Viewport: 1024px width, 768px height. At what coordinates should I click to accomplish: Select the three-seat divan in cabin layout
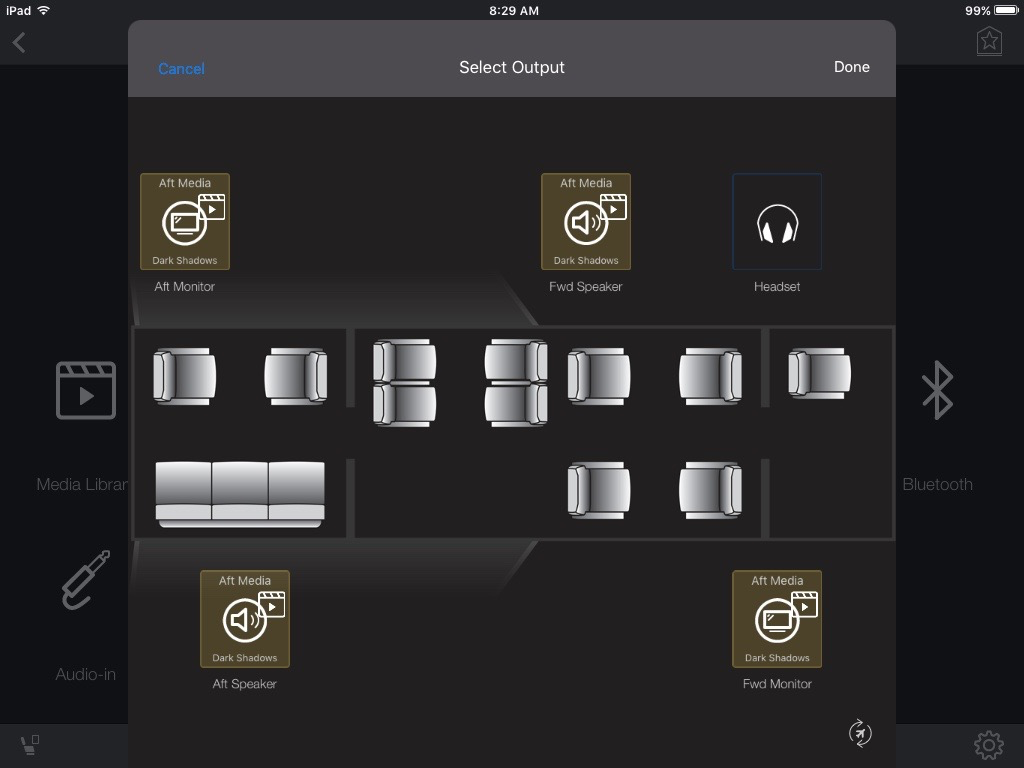click(240, 494)
